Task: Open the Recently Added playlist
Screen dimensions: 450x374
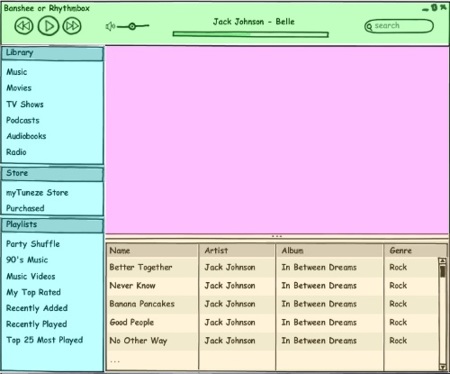Action: click(37, 308)
